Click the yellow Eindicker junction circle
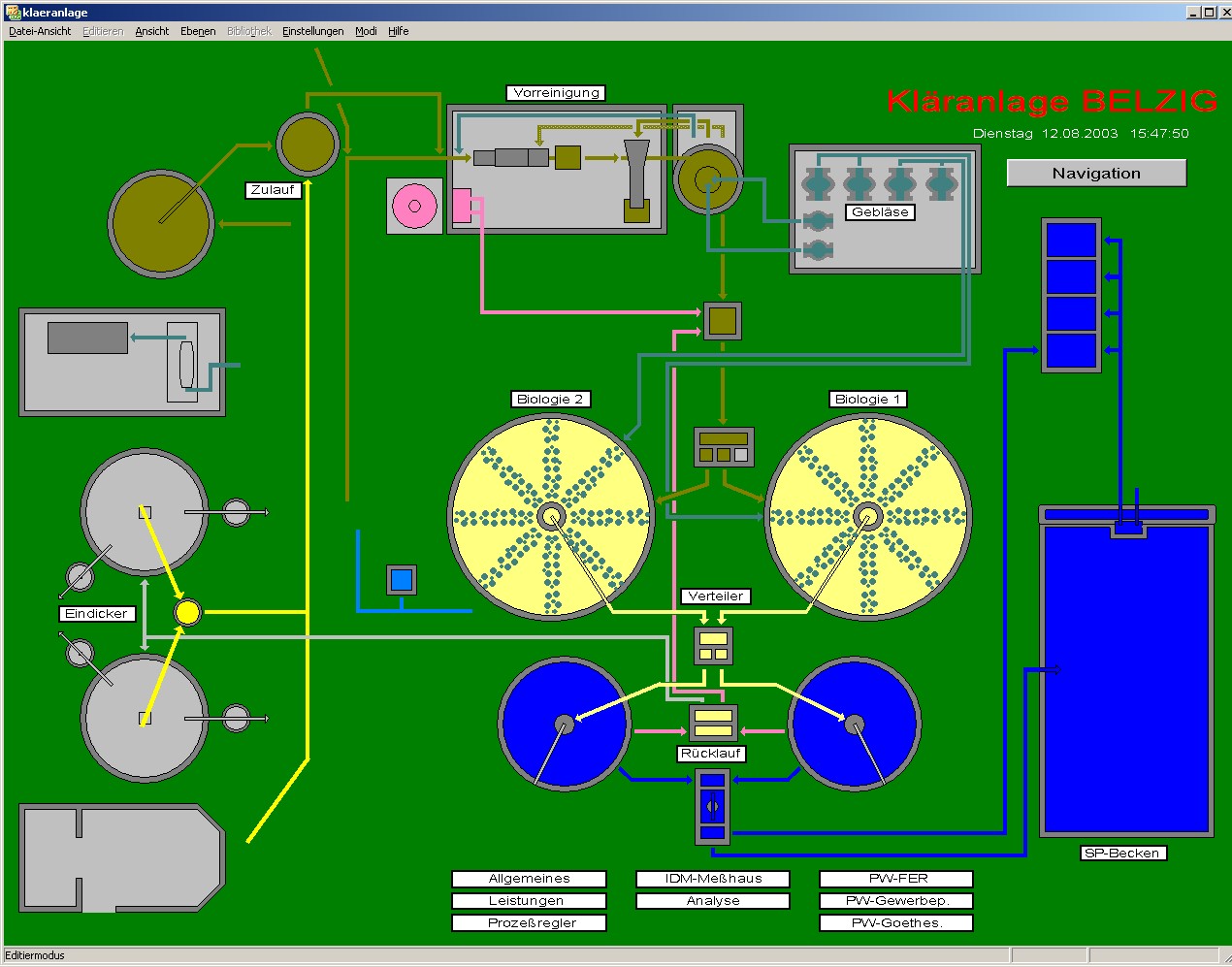This screenshot has height=967, width=1232. coord(187,612)
